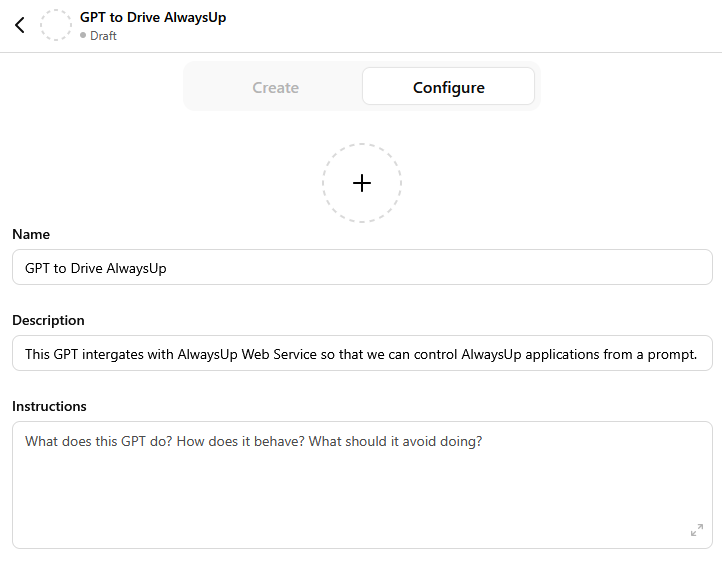Screen dimensions: 722x565
Task: Switch to the Create tab
Action: (275, 87)
